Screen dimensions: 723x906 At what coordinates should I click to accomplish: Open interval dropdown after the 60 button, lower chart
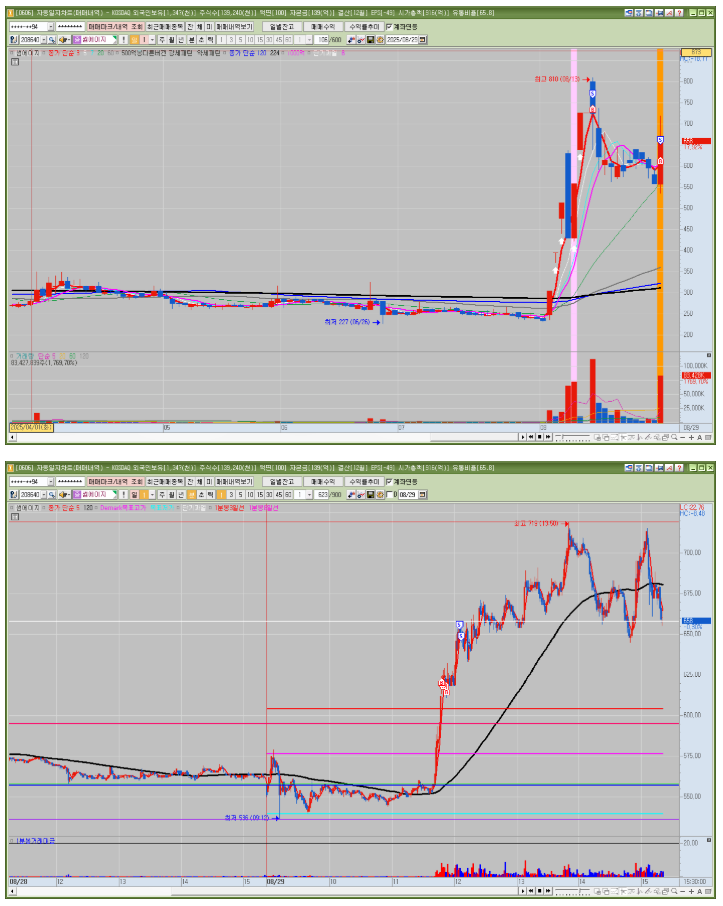click(309, 495)
